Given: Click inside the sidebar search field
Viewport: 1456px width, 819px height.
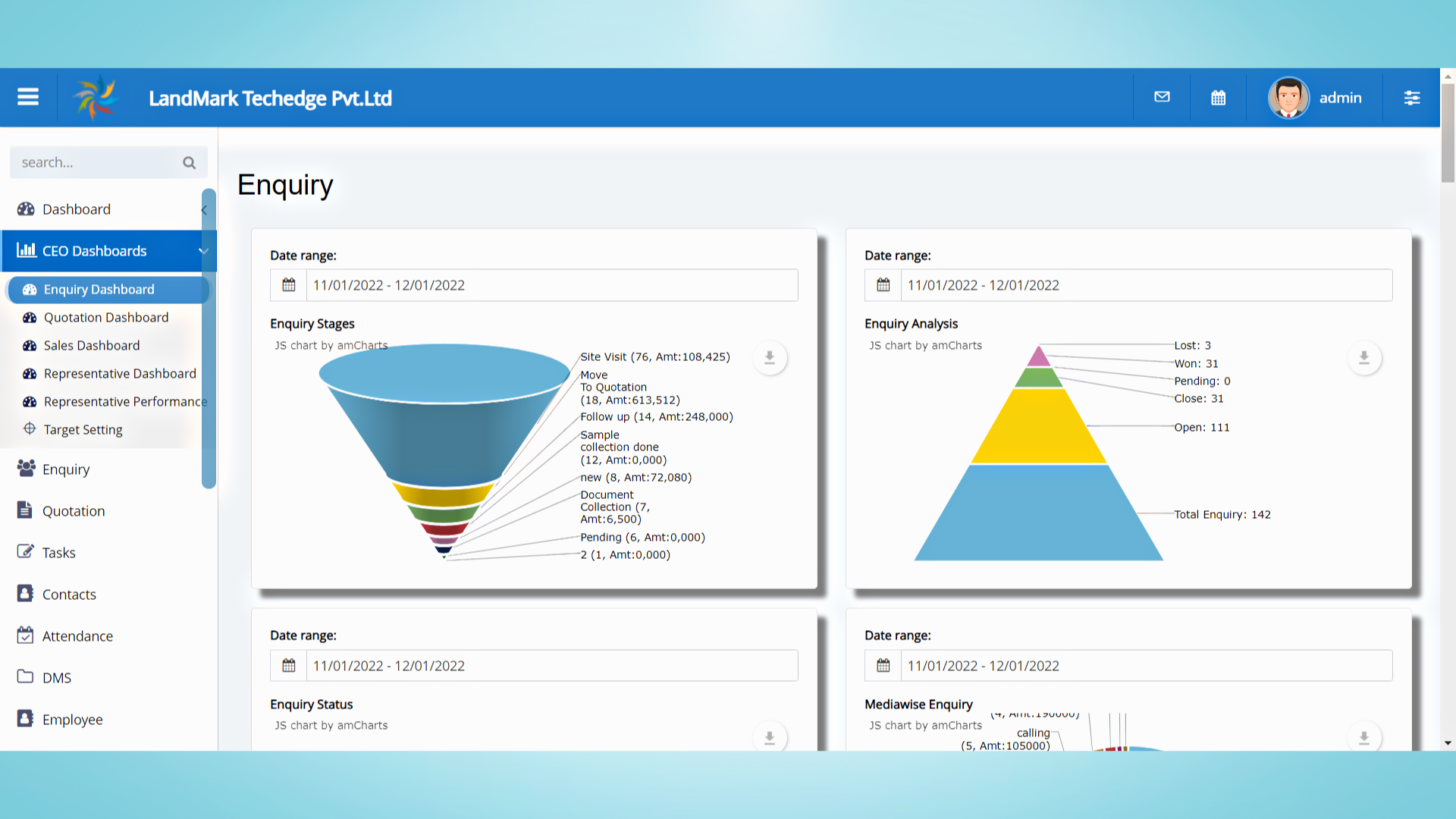Looking at the screenshot, I should pyautogui.click(x=91, y=162).
